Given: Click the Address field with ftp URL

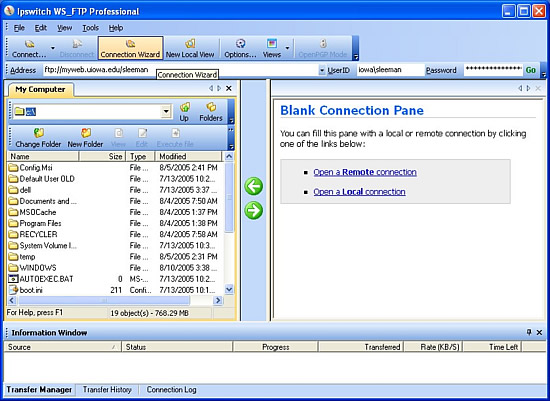Looking at the screenshot, I should [181, 70].
